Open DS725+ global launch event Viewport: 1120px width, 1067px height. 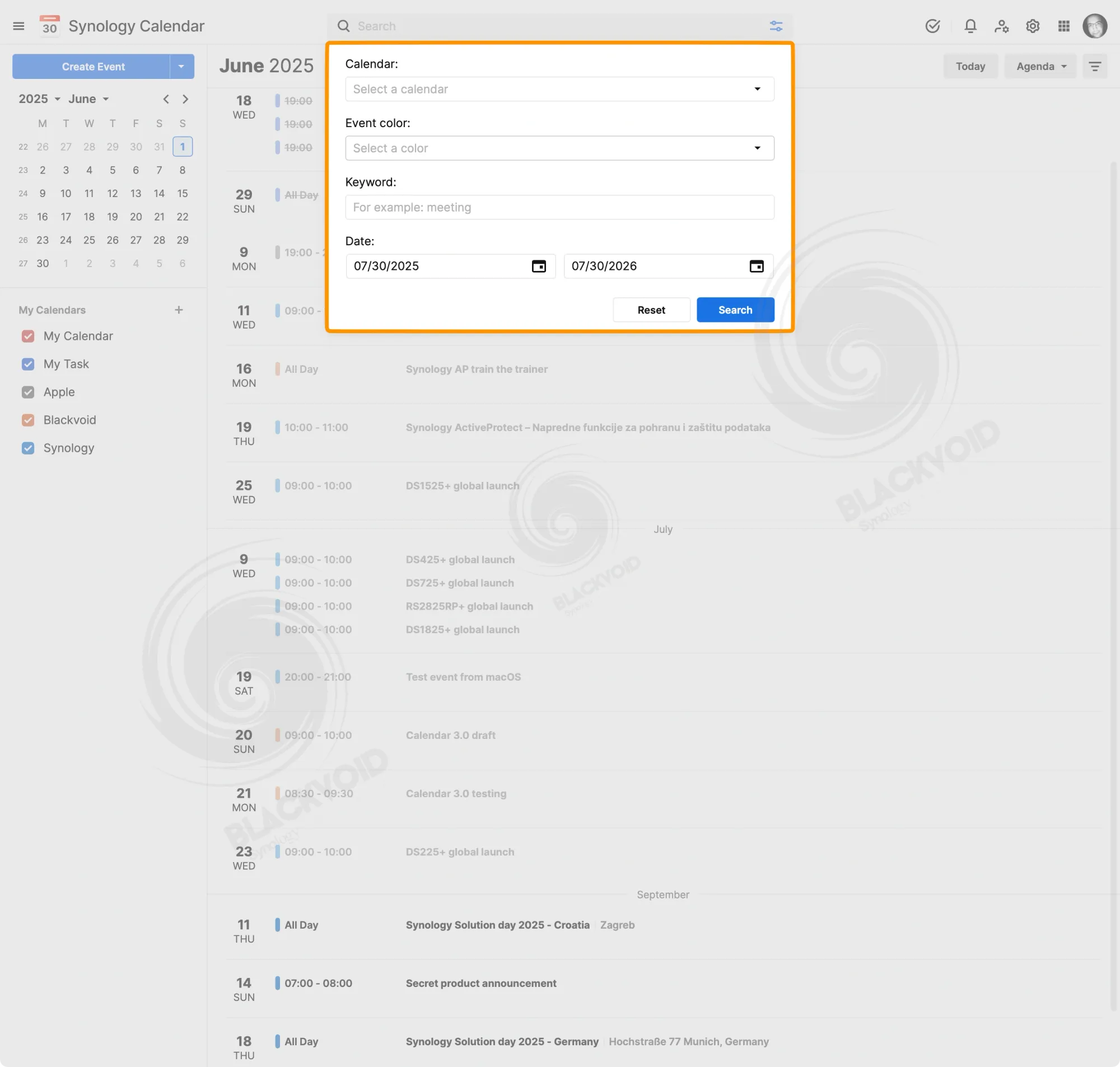[460, 583]
